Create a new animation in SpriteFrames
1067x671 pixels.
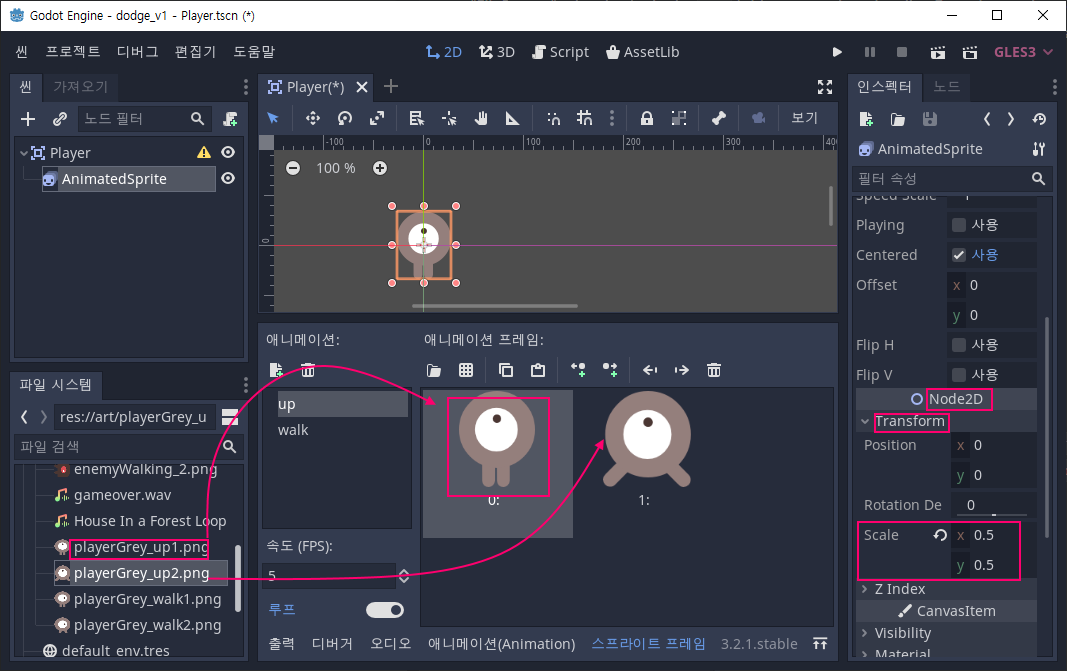(x=276, y=370)
